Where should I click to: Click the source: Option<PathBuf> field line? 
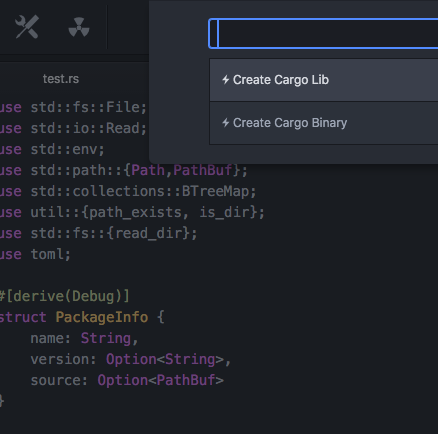127,380
